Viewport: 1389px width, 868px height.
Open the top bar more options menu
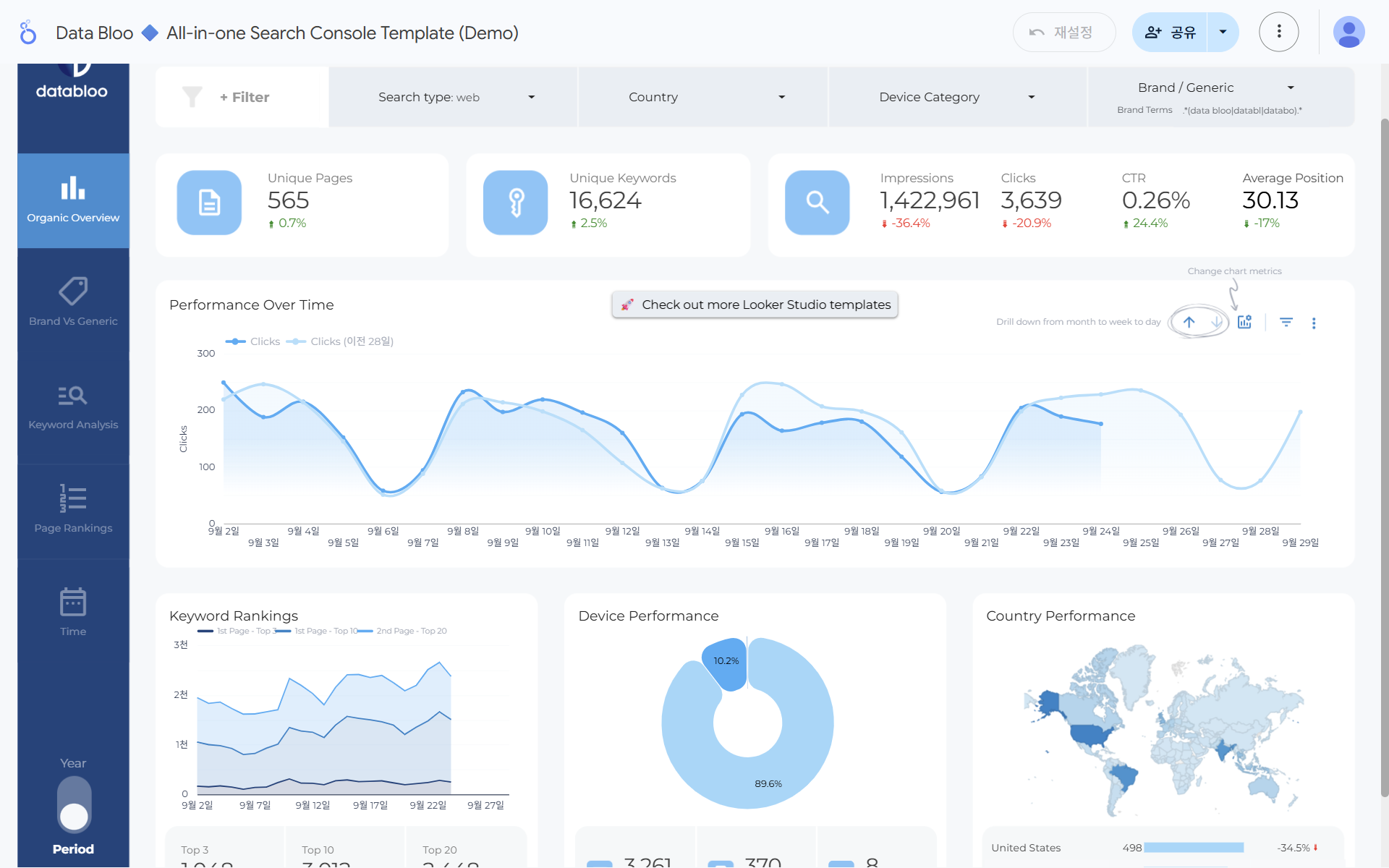[x=1278, y=32]
